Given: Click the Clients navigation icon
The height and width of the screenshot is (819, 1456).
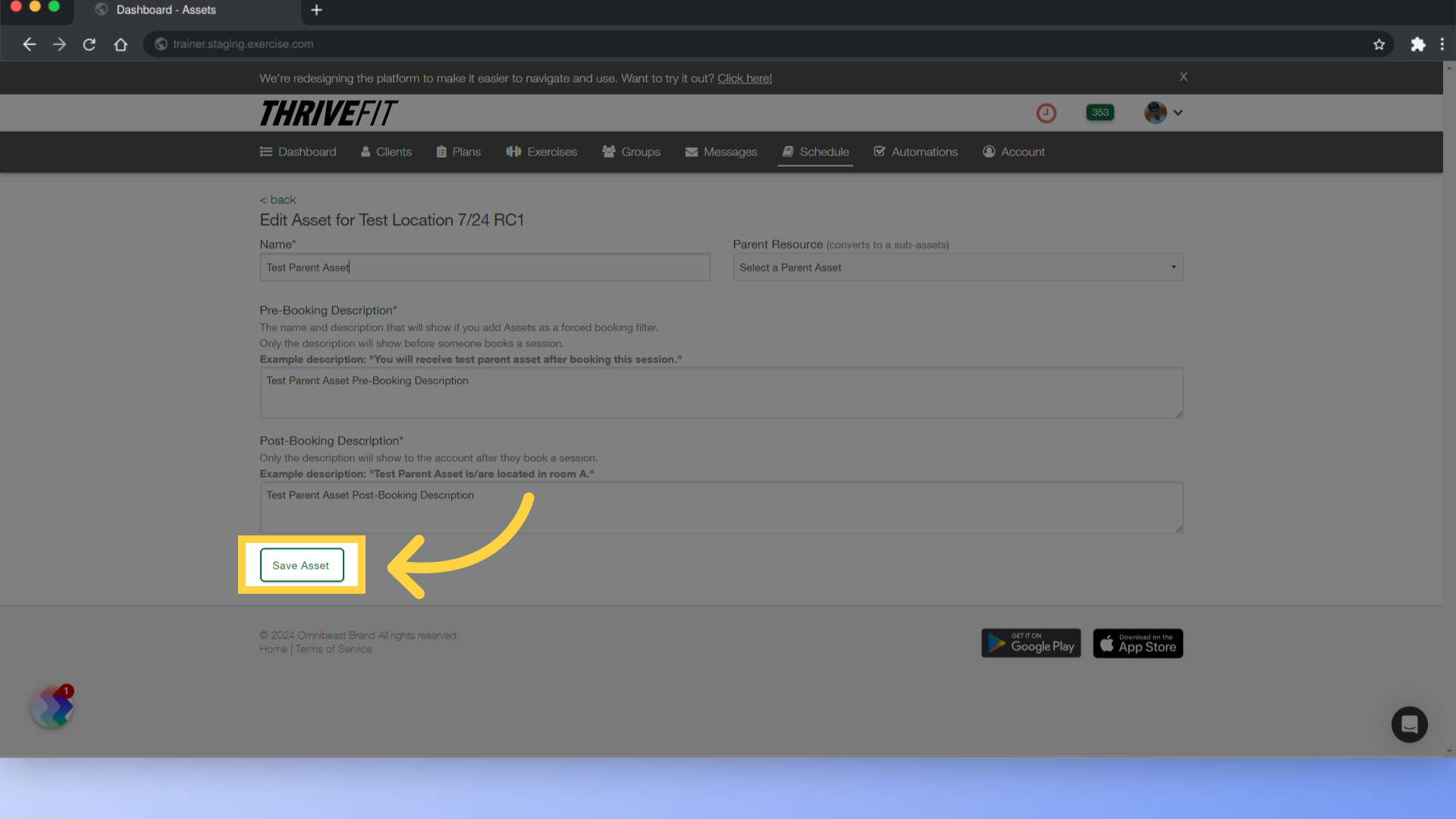Looking at the screenshot, I should point(366,152).
